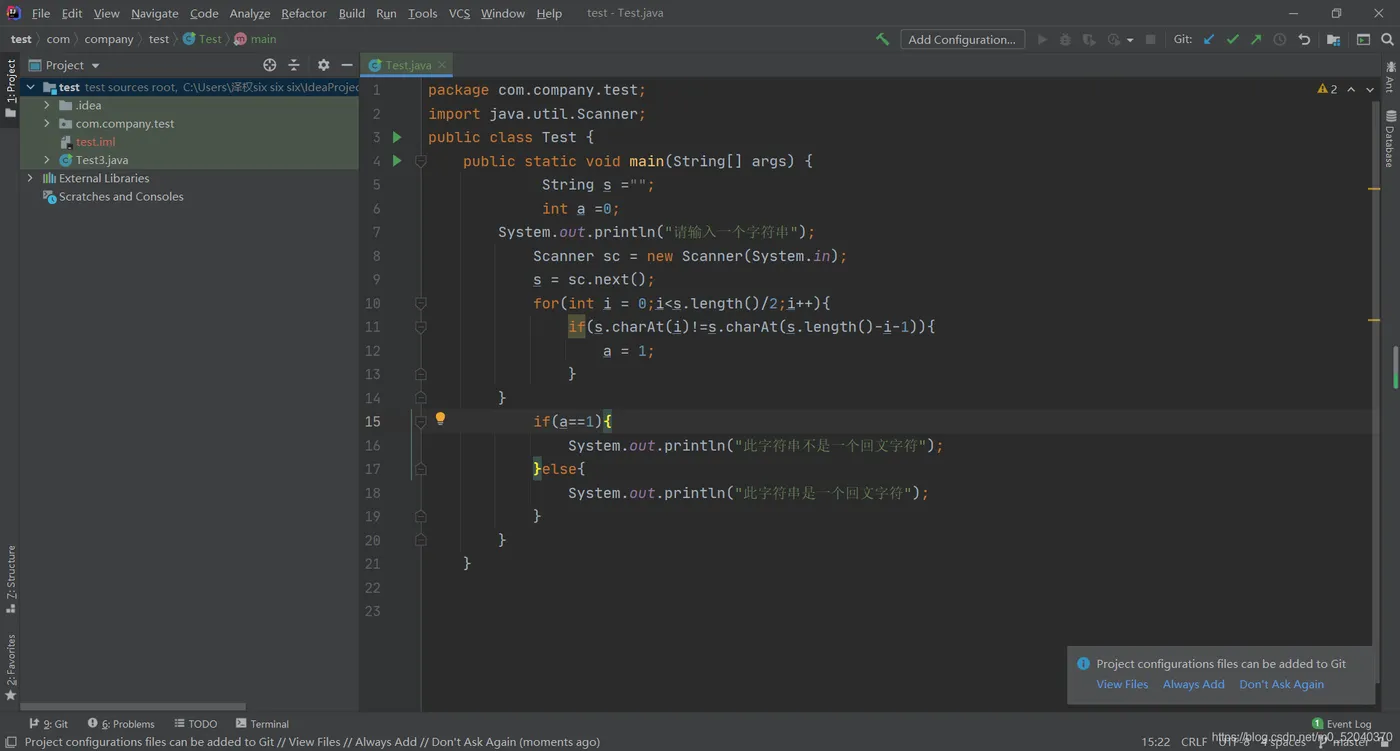
Task: Click the yellow intention lightbulb icon
Action: [x=440, y=419]
